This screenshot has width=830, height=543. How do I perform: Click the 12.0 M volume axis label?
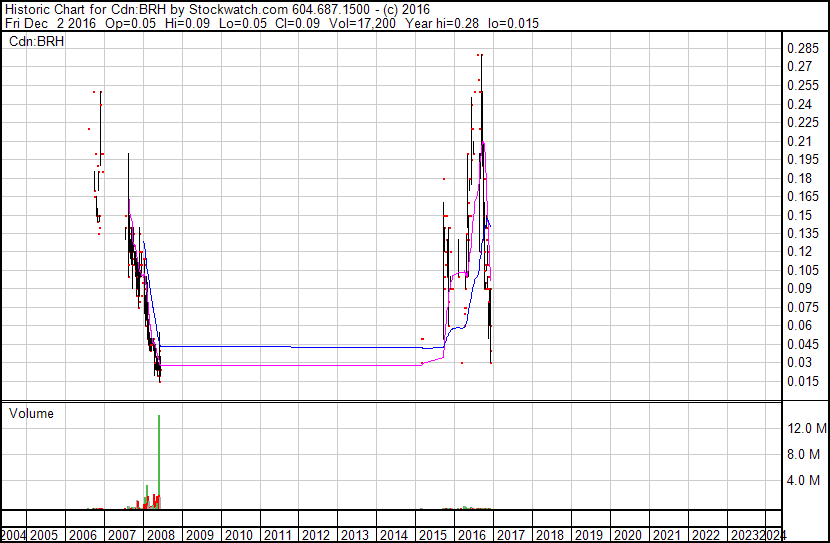806,428
